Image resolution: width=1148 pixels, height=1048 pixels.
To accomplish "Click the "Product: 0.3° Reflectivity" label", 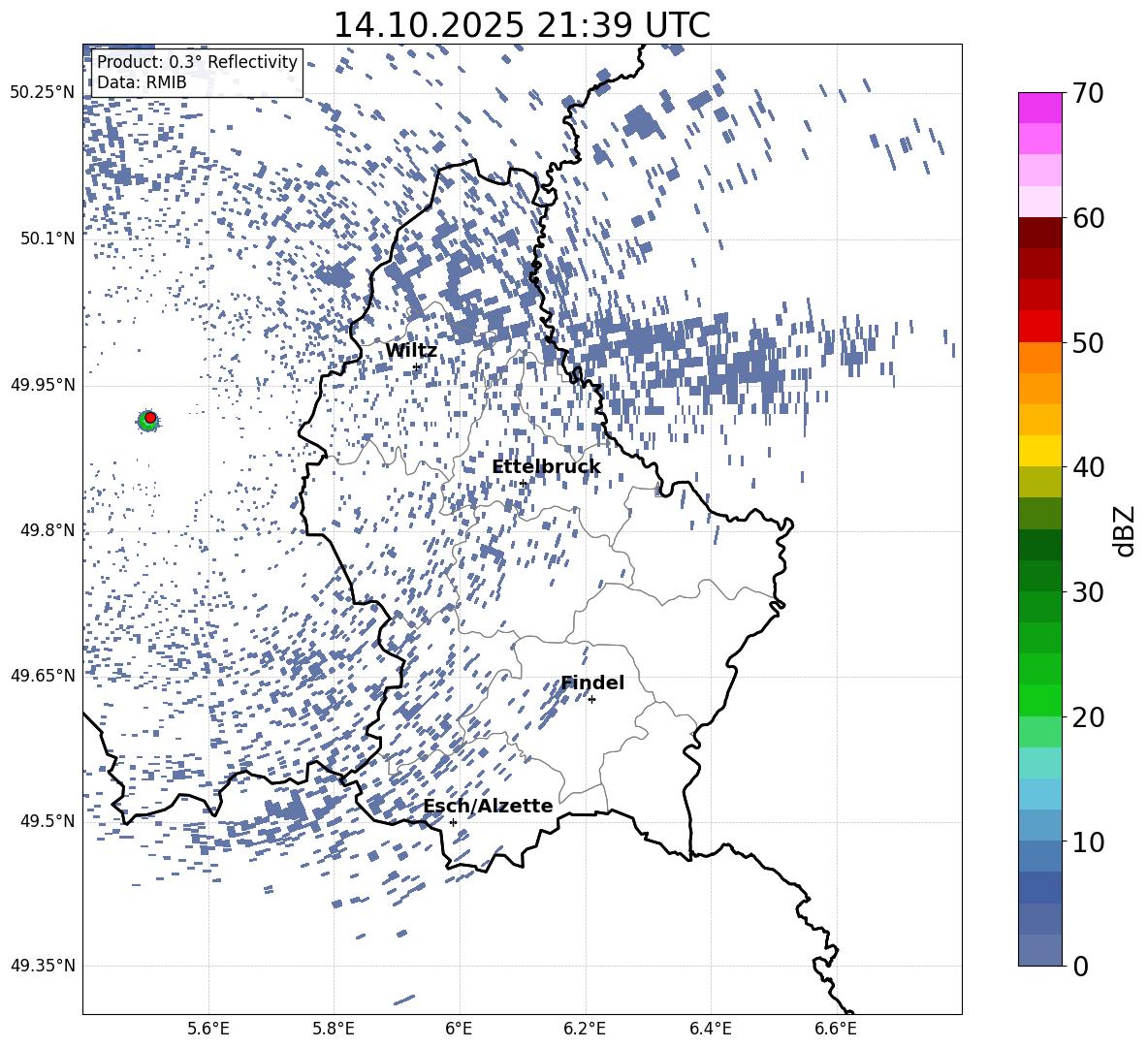I will point(197,62).
